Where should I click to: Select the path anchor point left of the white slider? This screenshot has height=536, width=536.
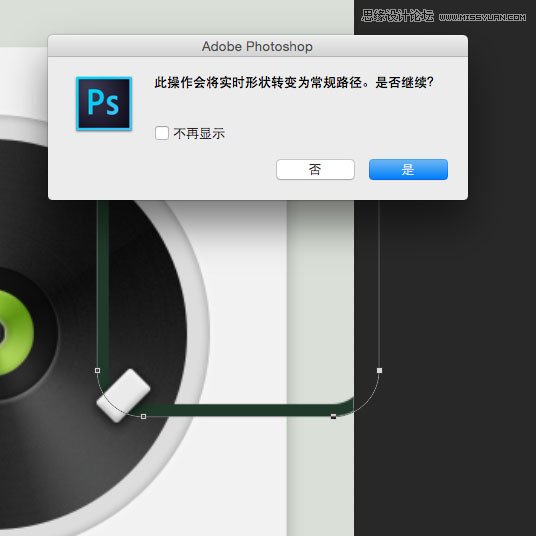[97, 370]
